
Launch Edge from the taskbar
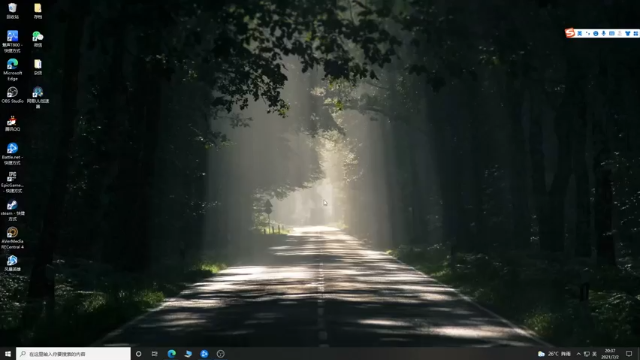[x=171, y=354]
